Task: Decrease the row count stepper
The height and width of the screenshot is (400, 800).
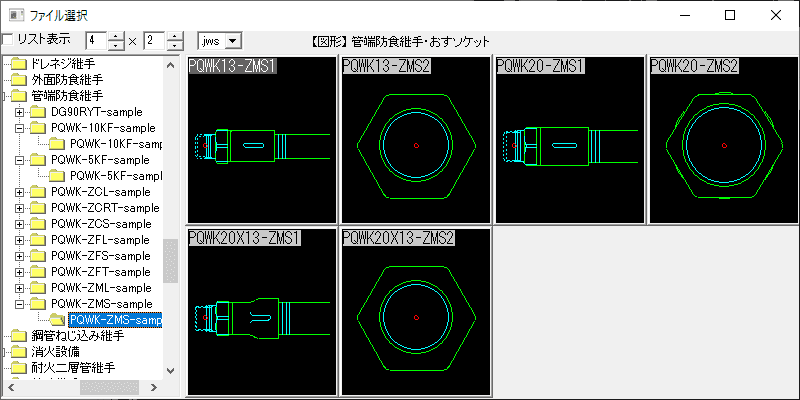Action: point(175,46)
